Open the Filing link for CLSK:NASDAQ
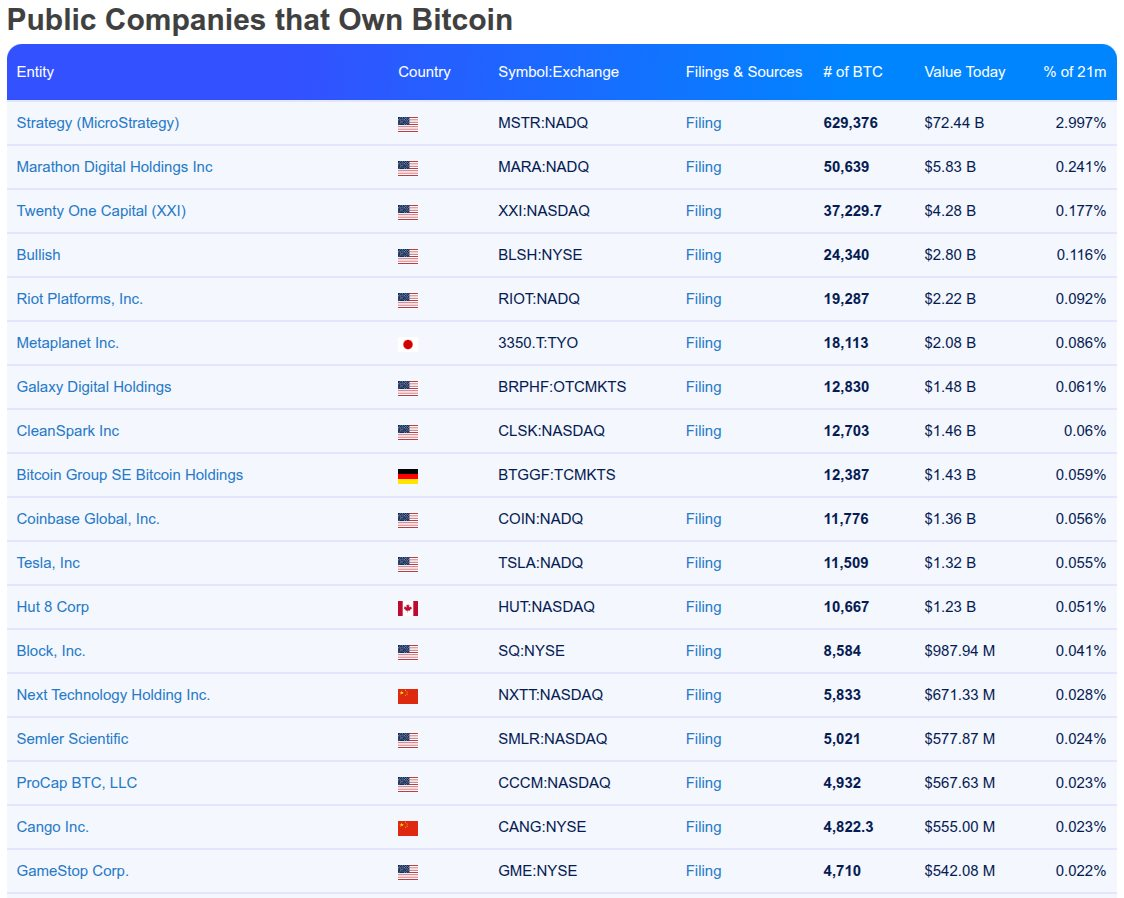Image resolution: width=1124 pixels, height=898 pixels. 703,431
